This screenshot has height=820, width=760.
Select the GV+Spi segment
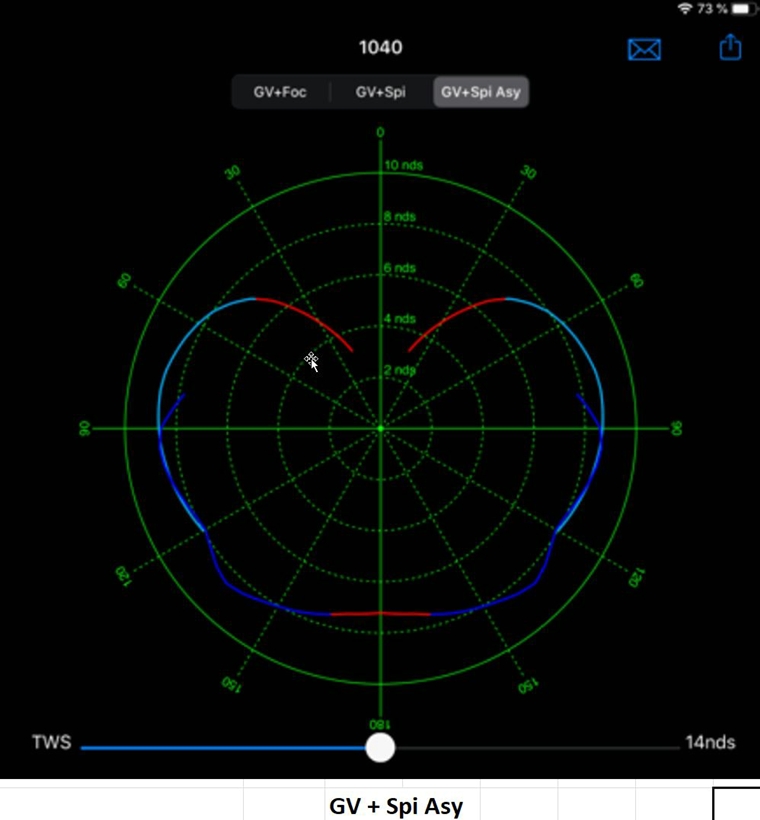coord(381,92)
